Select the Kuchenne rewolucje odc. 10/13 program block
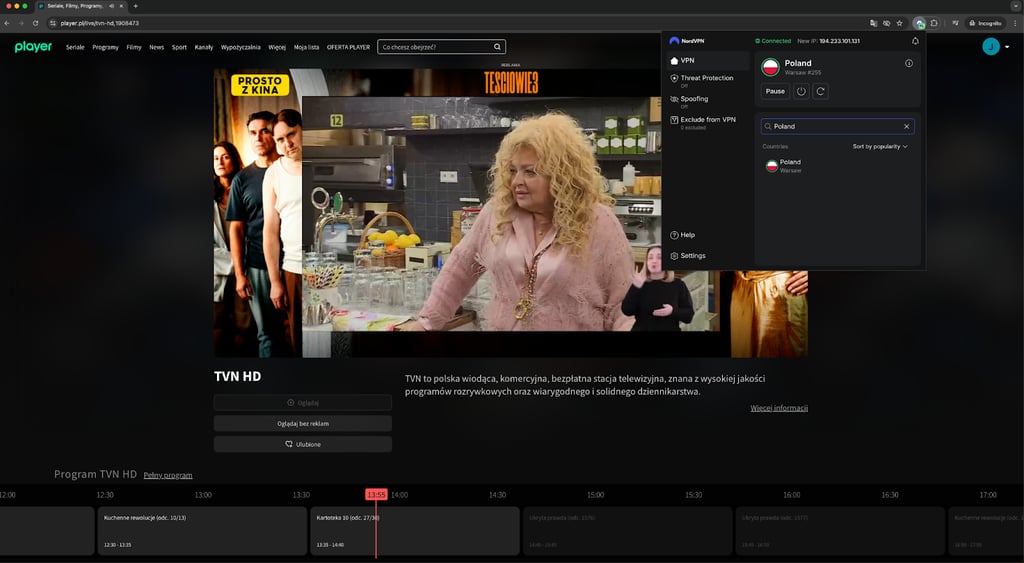 202,531
